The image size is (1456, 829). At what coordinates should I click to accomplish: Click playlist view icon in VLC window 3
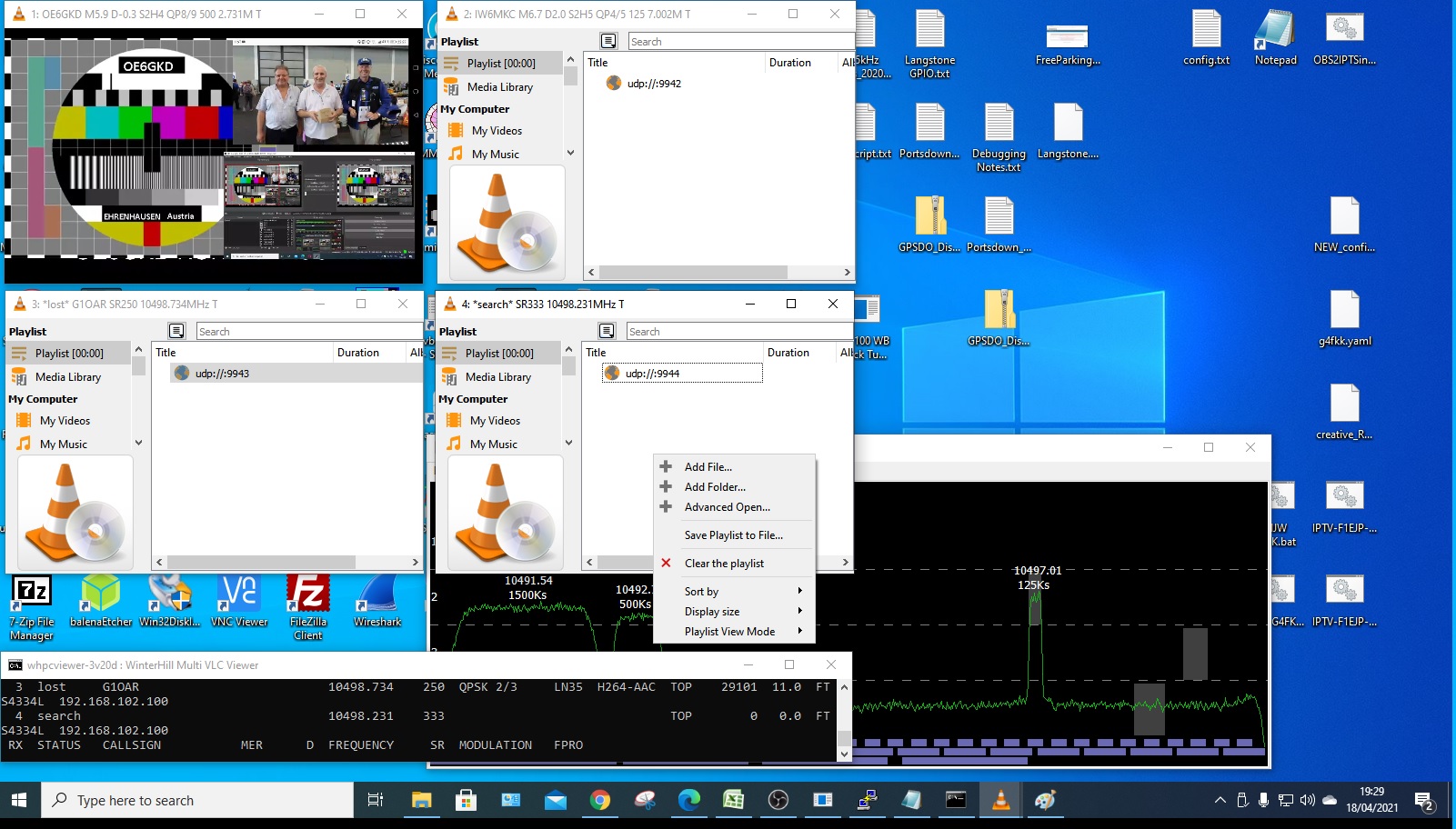click(x=176, y=331)
